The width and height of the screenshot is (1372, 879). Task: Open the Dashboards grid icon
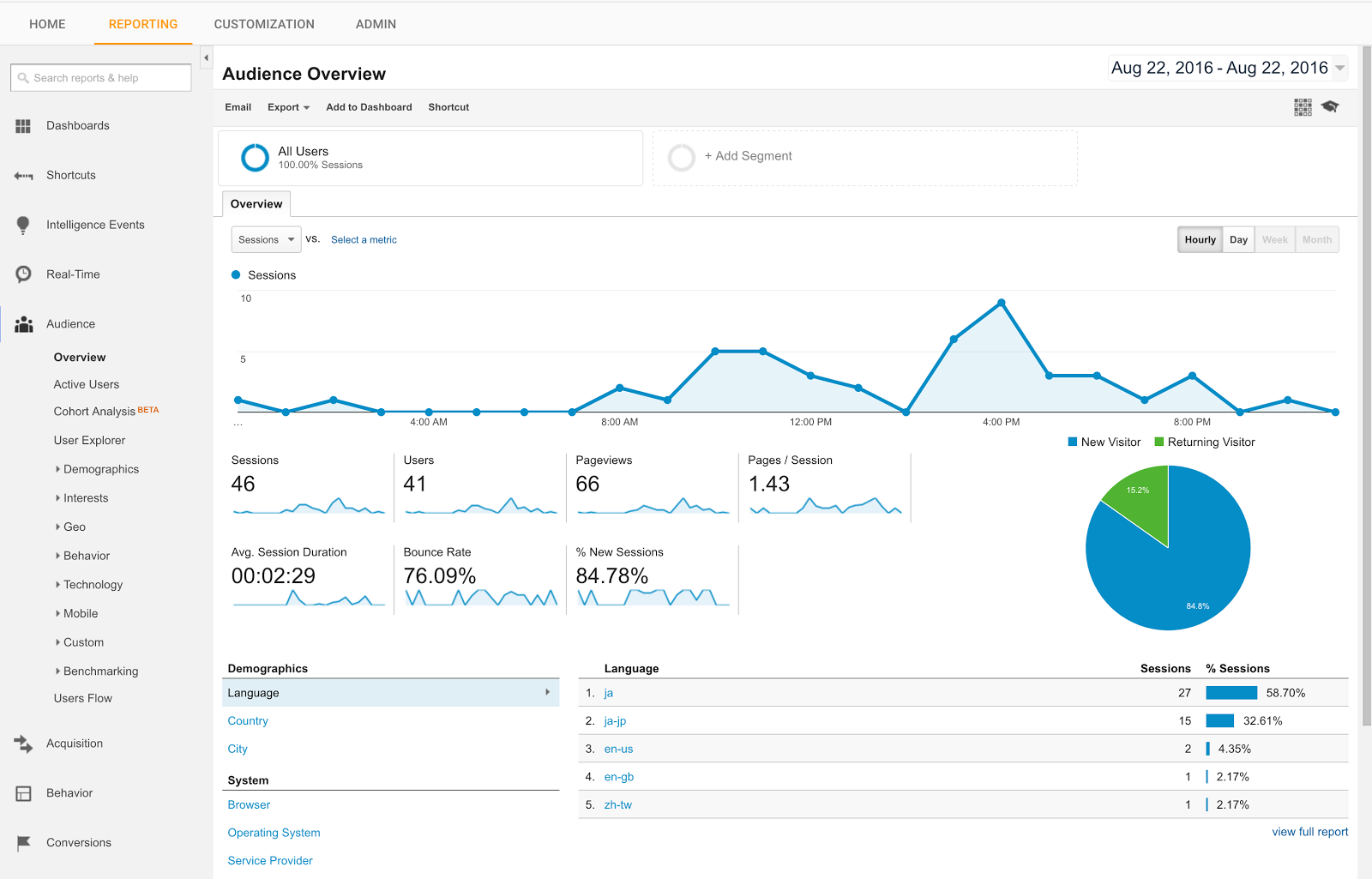[x=23, y=126]
